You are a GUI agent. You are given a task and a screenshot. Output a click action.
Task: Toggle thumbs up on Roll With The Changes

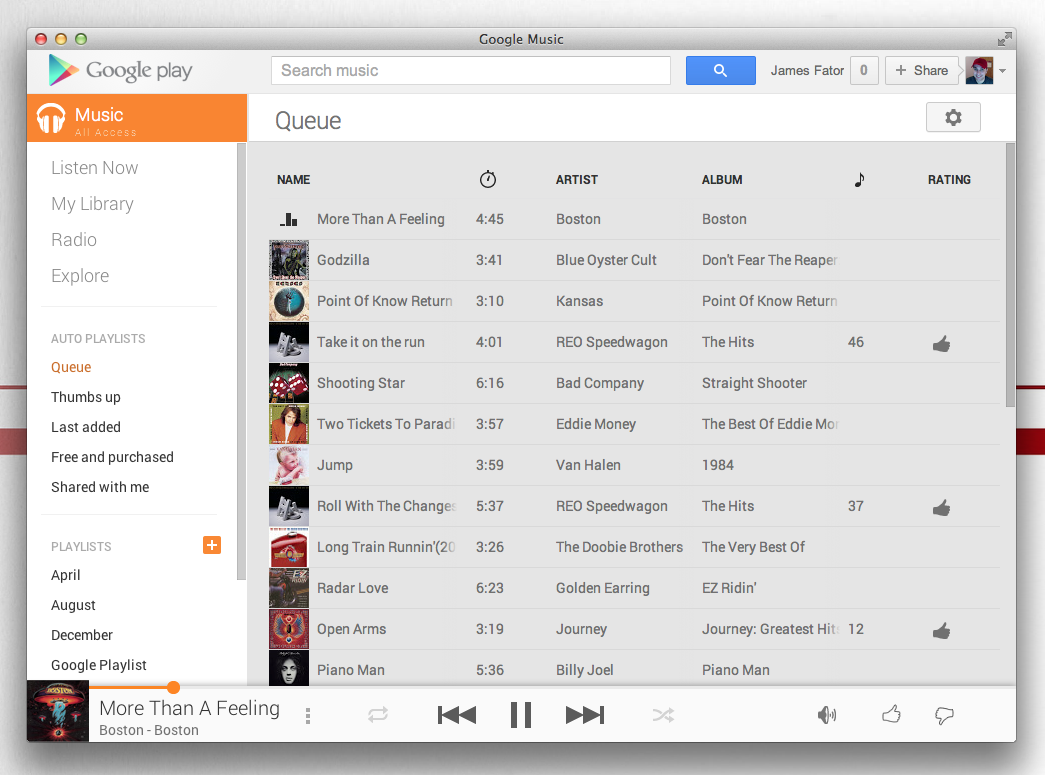pos(942,508)
